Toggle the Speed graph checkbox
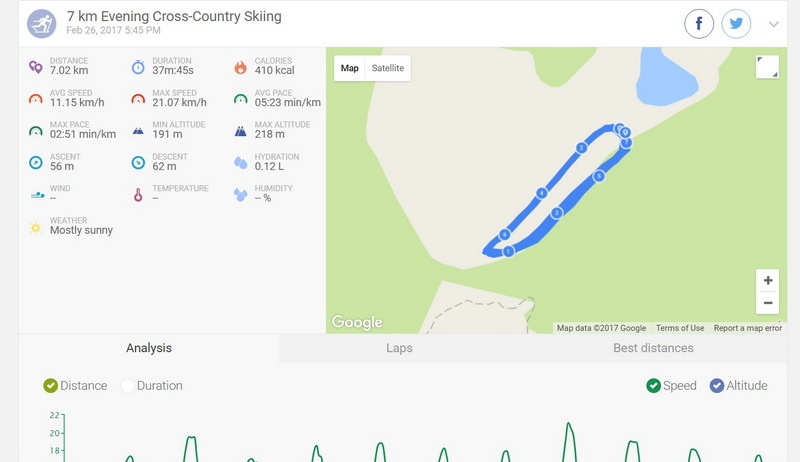Image resolution: width=800 pixels, height=462 pixels. [x=653, y=386]
